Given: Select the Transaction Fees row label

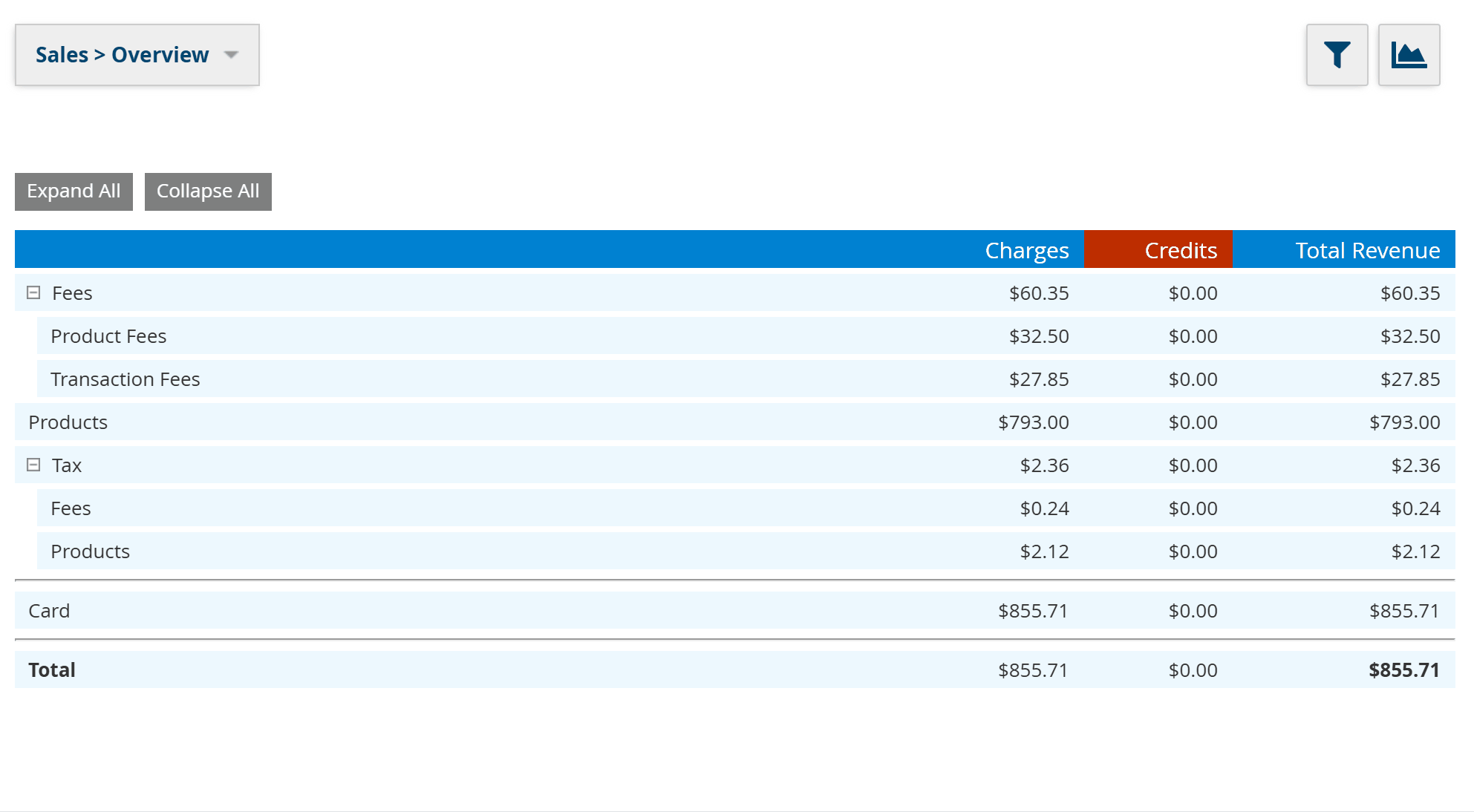Looking at the screenshot, I should point(125,379).
